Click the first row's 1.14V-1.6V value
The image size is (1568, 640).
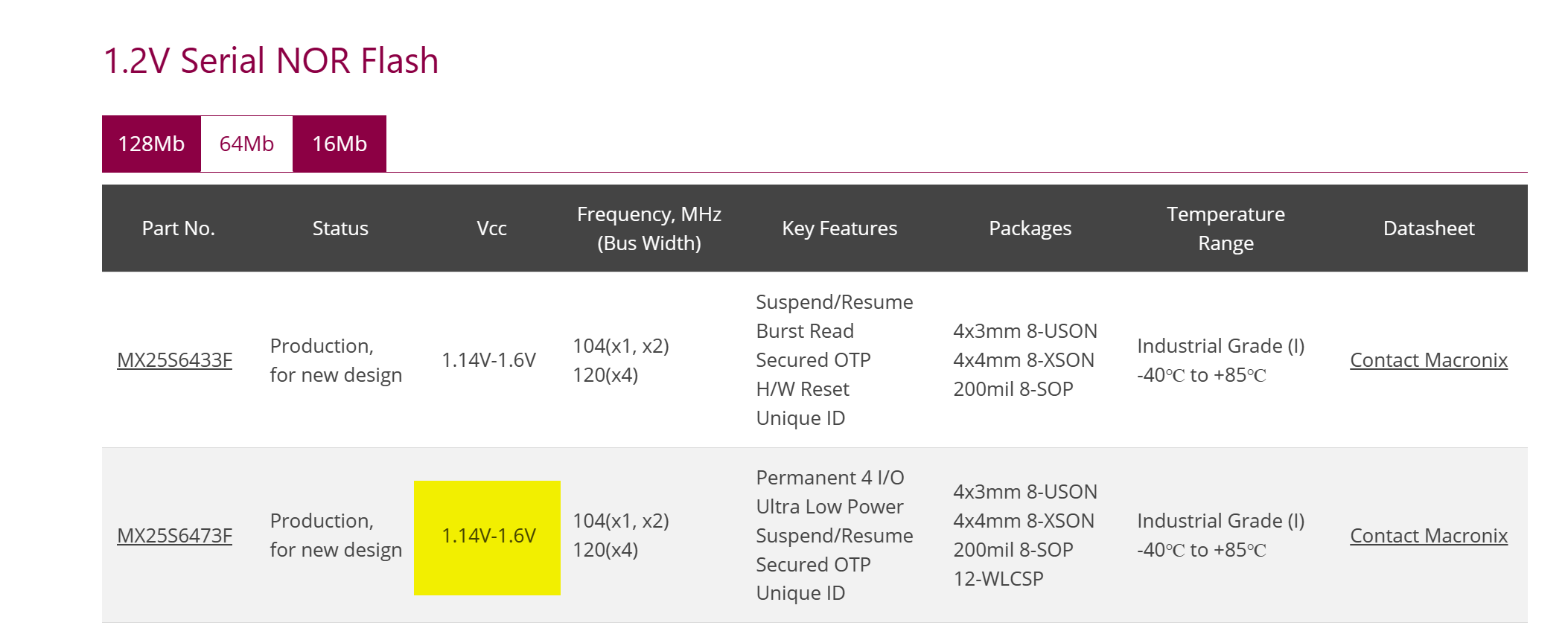(488, 360)
